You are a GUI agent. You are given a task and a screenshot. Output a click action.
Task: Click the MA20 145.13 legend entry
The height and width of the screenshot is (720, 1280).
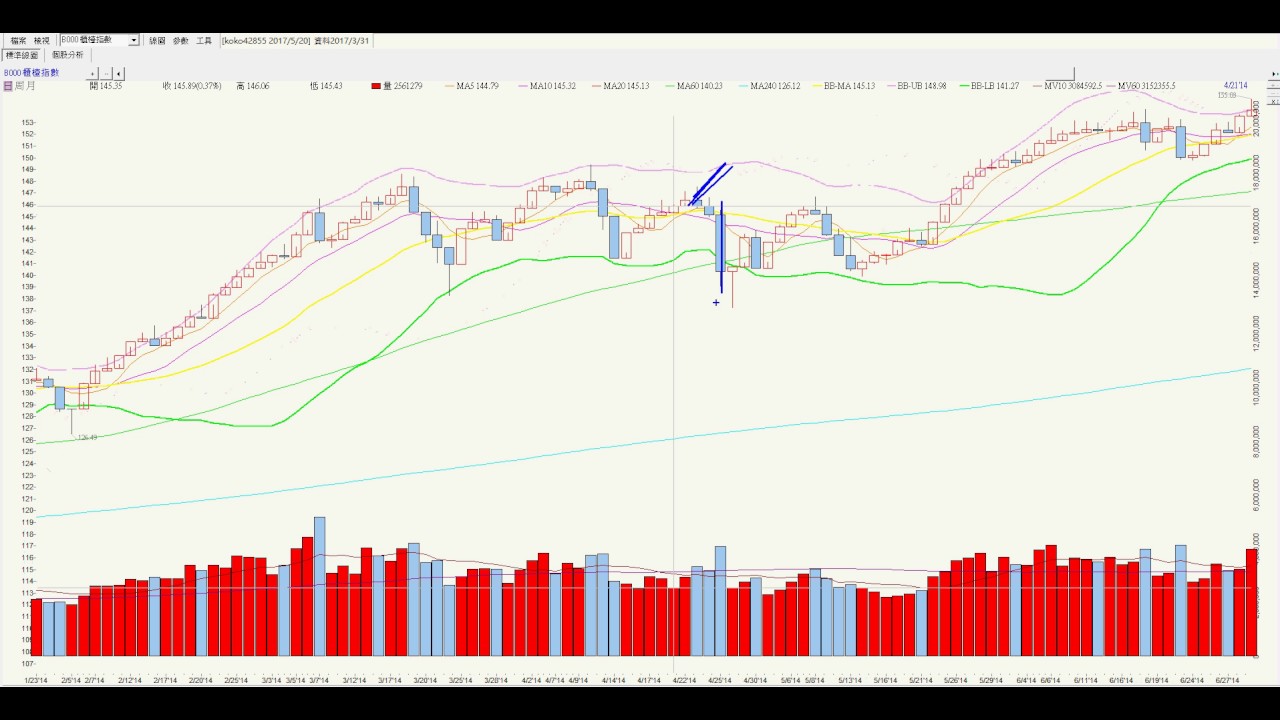point(620,86)
